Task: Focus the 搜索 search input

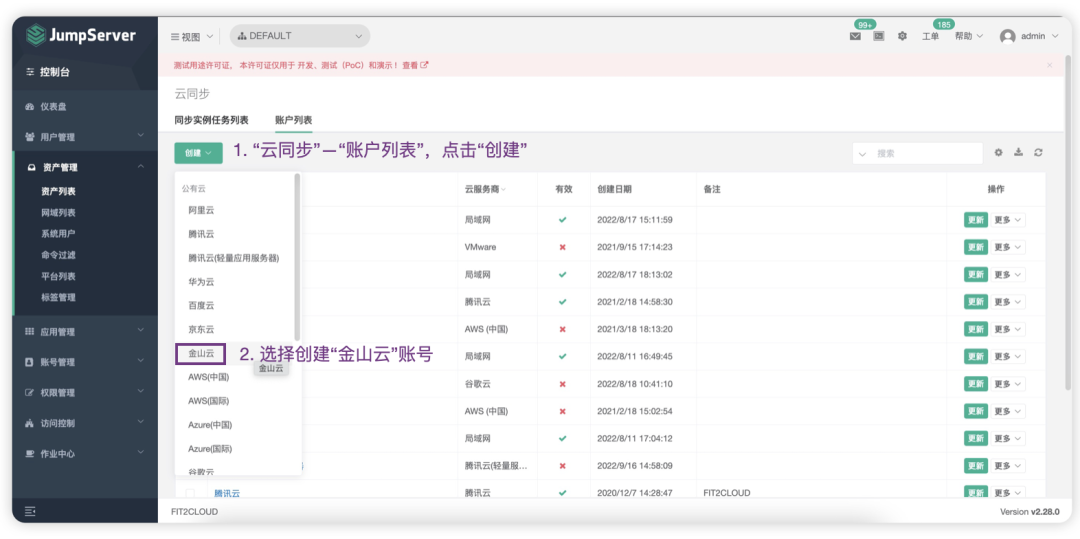Action: click(926, 154)
